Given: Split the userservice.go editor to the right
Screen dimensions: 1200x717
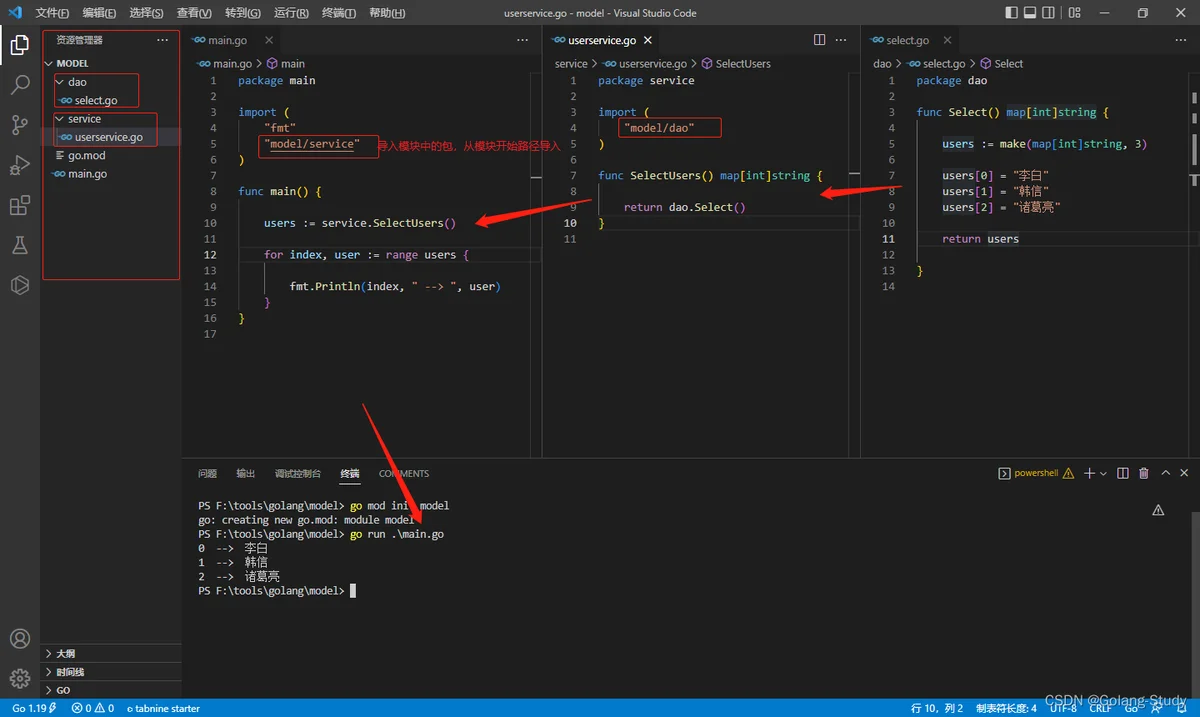Looking at the screenshot, I should click(x=819, y=40).
